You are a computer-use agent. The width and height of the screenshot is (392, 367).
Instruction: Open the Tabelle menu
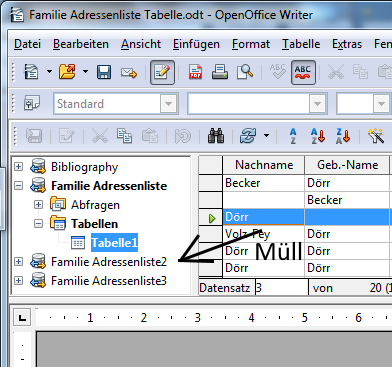(301, 44)
